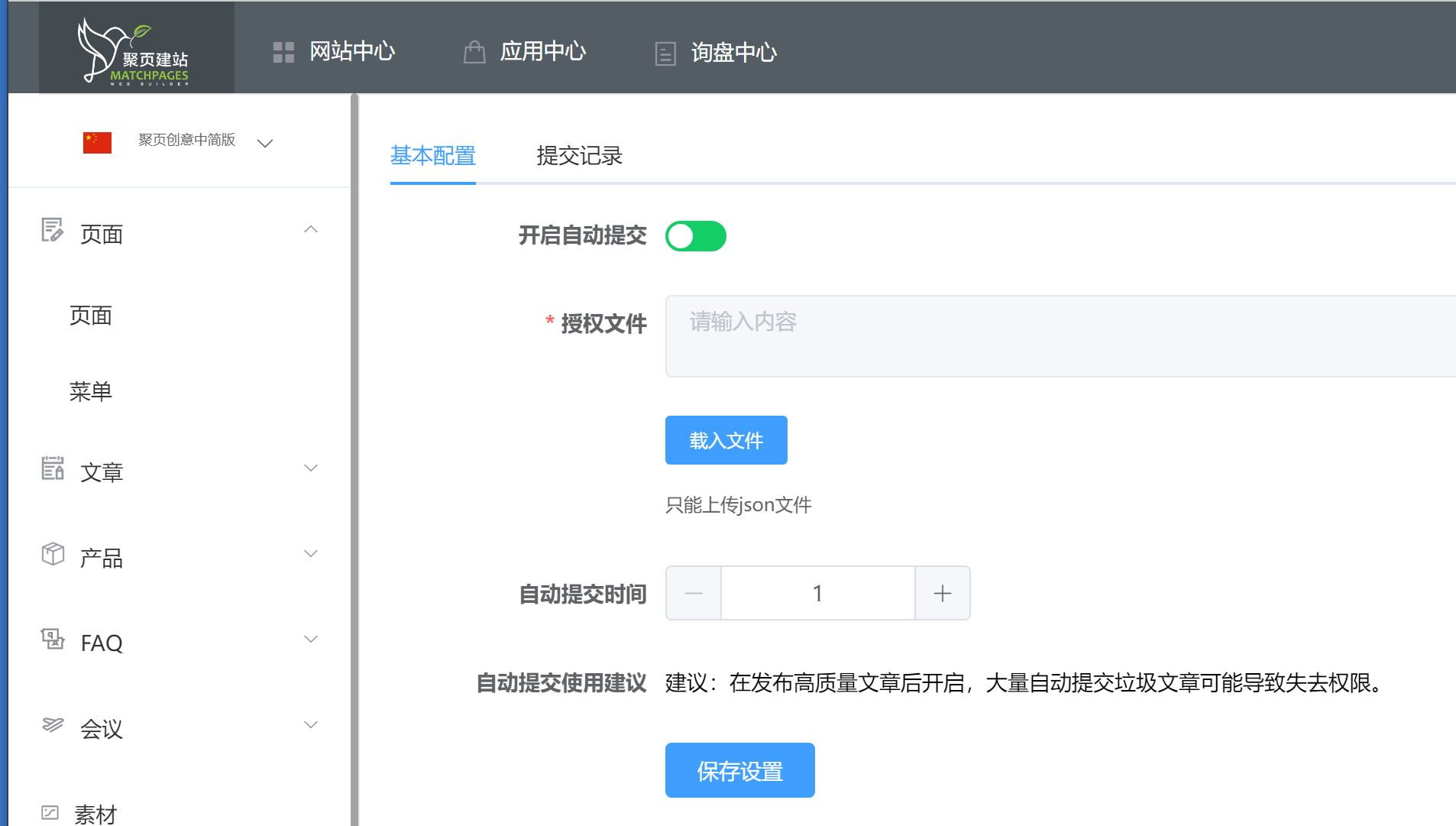Click the 产品 box icon
Image resolution: width=1456 pixels, height=826 pixels.
pyautogui.click(x=53, y=554)
